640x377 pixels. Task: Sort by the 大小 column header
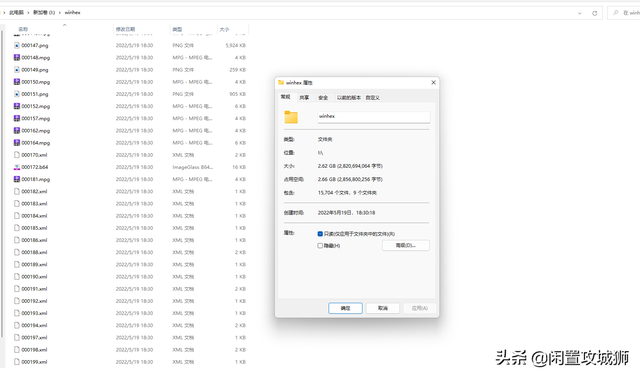click(x=224, y=29)
